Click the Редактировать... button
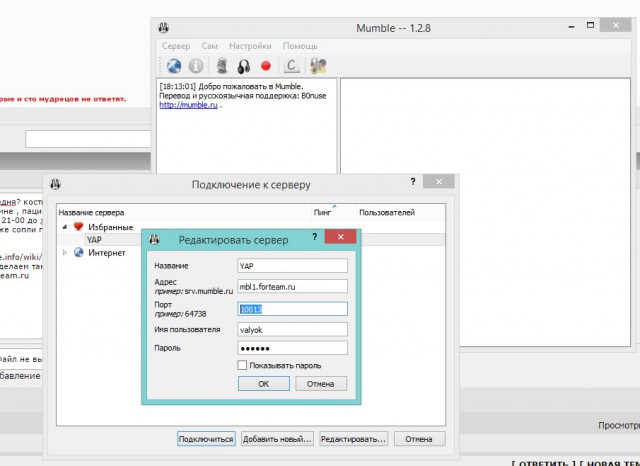The width and height of the screenshot is (640, 466). pyautogui.click(x=353, y=439)
